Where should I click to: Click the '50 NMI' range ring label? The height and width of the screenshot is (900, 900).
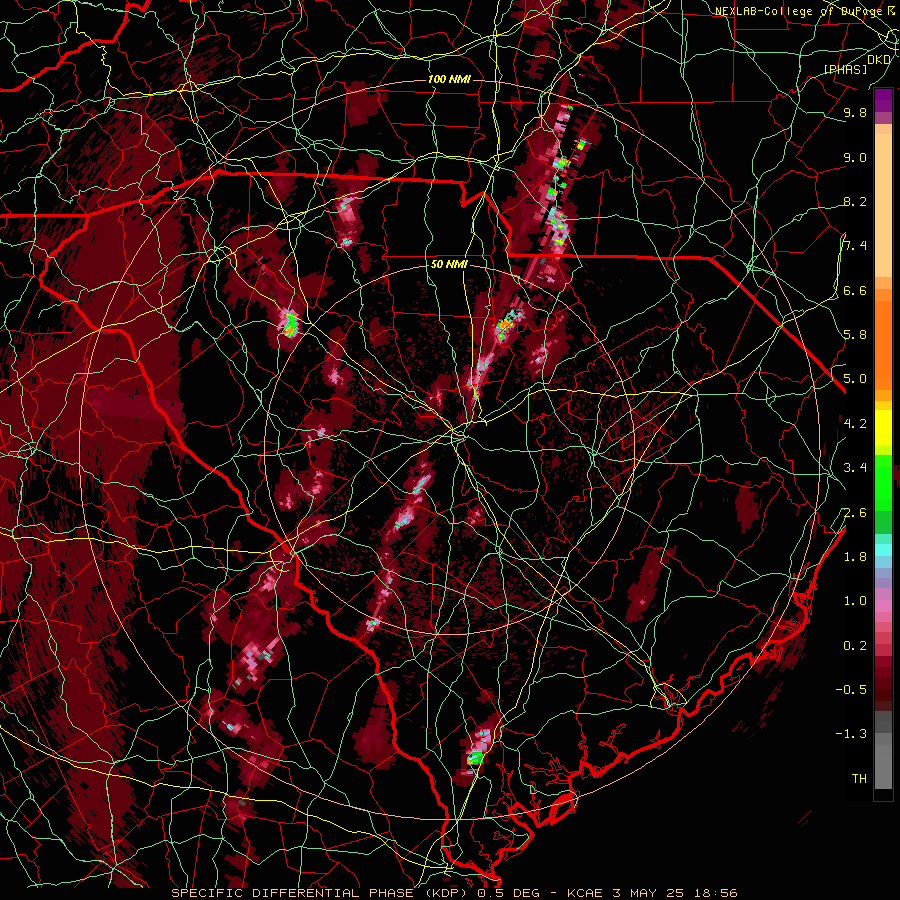[449, 265]
